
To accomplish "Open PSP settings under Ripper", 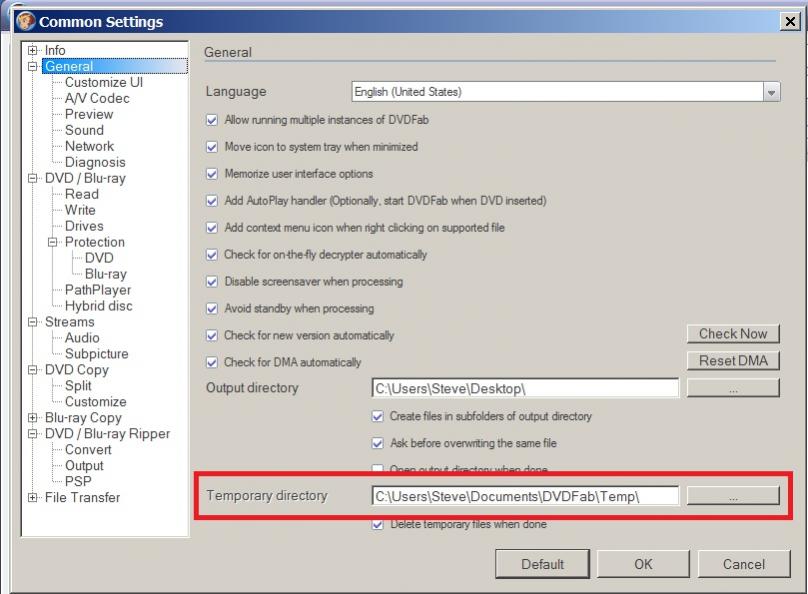I will (x=78, y=482).
